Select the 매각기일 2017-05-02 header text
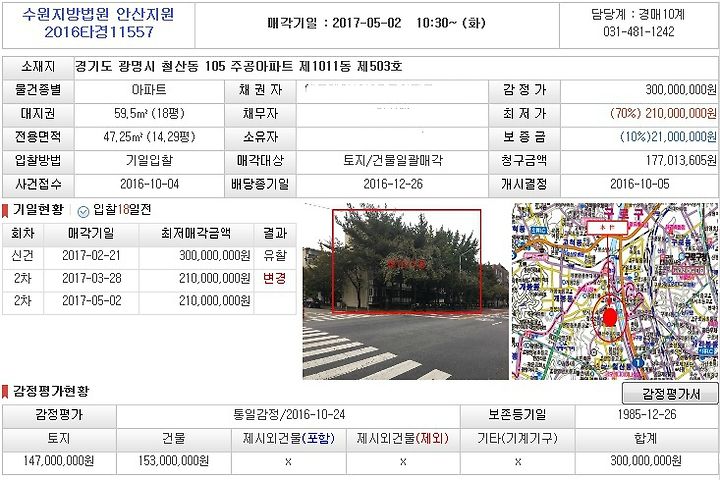Viewport: 720px width, 480px height. tap(377, 23)
